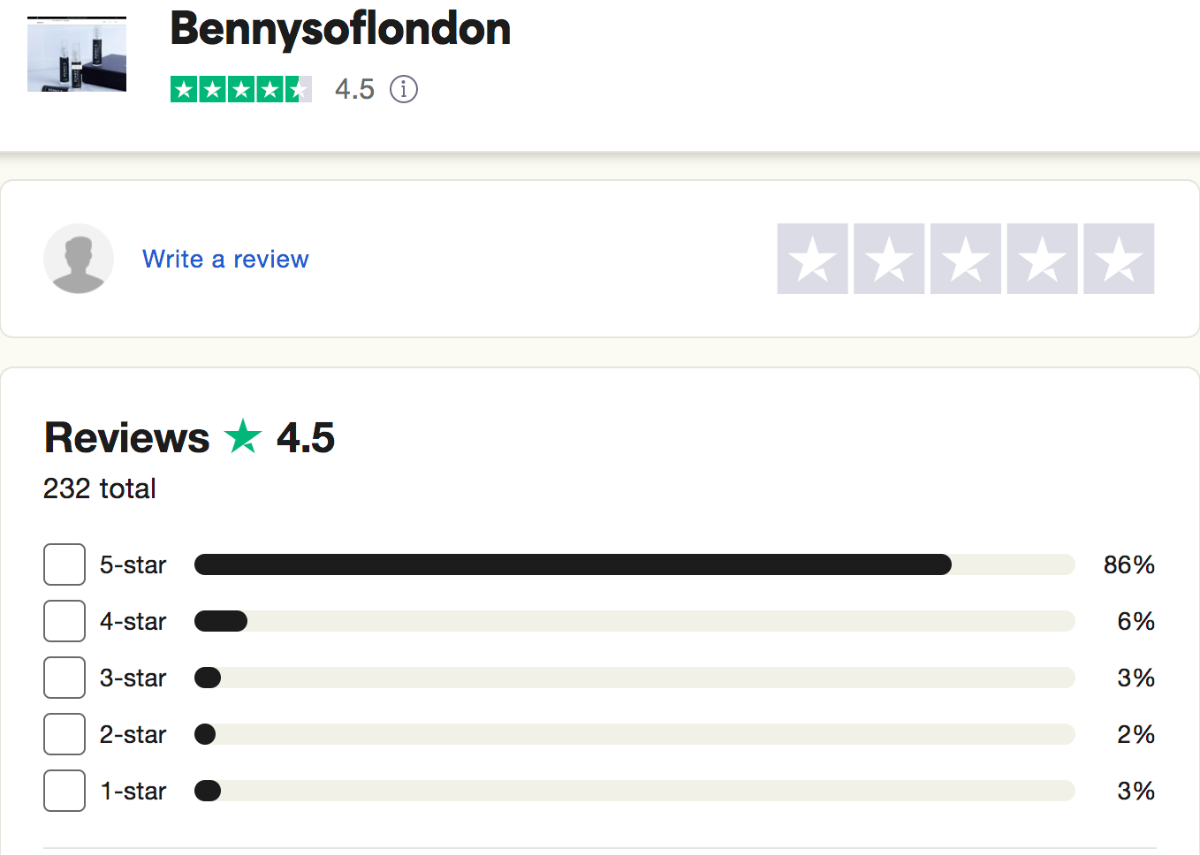This screenshot has height=855, width=1200.
Task: Select the third star in review rating
Action: click(x=966, y=259)
